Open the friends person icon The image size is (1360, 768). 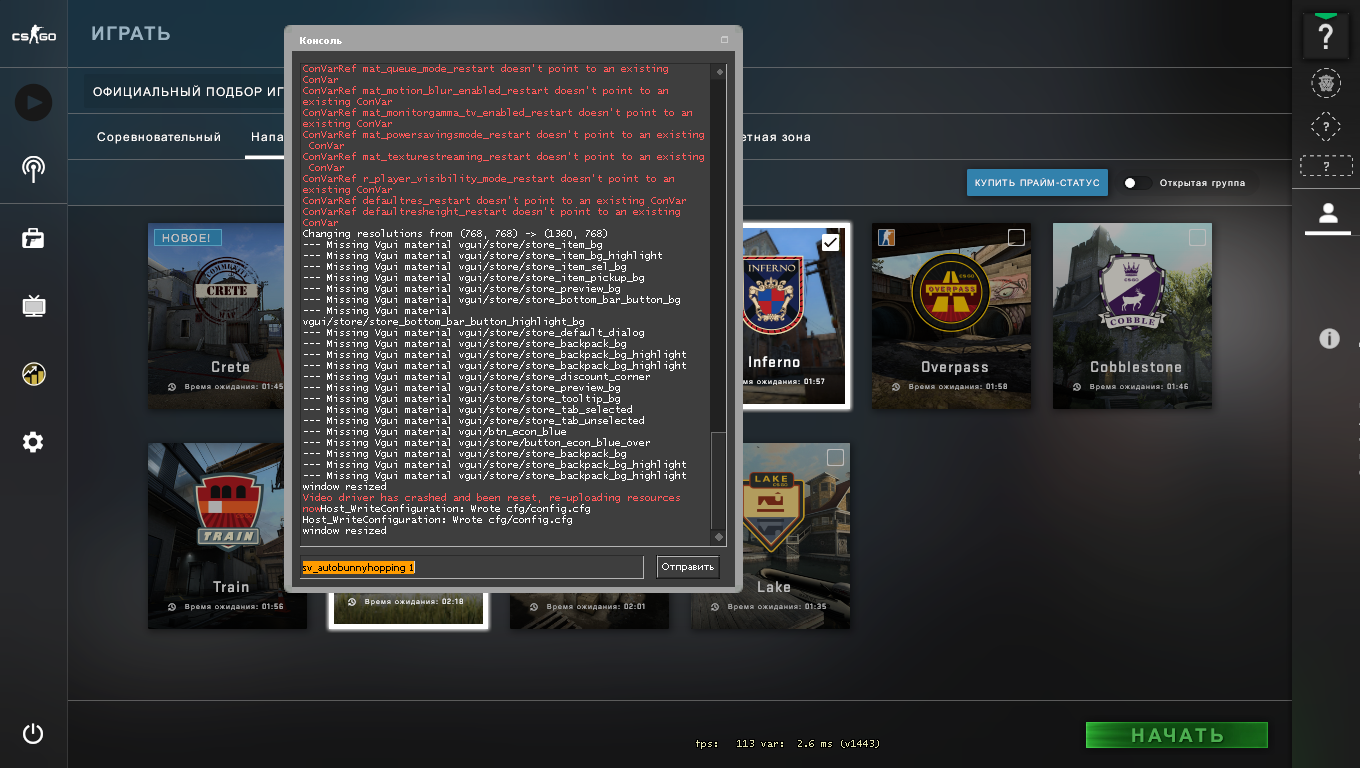pos(1328,212)
